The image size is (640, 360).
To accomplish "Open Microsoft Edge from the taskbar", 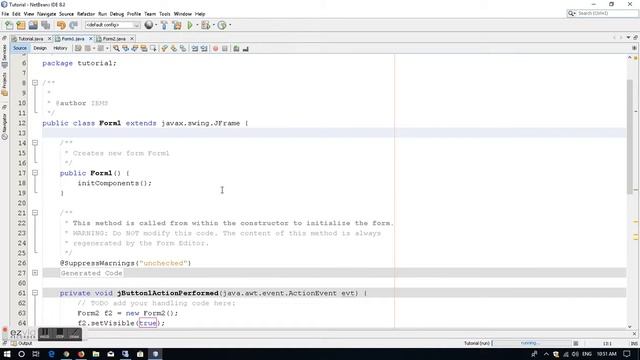I will point(51,354).
